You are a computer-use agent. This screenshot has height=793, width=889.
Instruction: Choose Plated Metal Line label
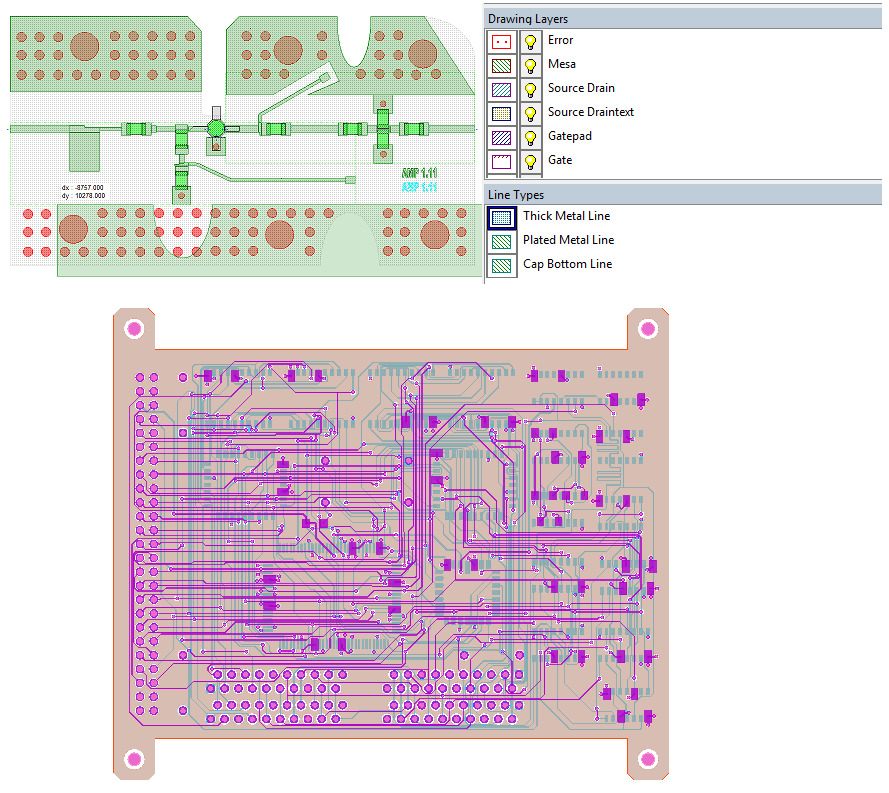[569, 240]
